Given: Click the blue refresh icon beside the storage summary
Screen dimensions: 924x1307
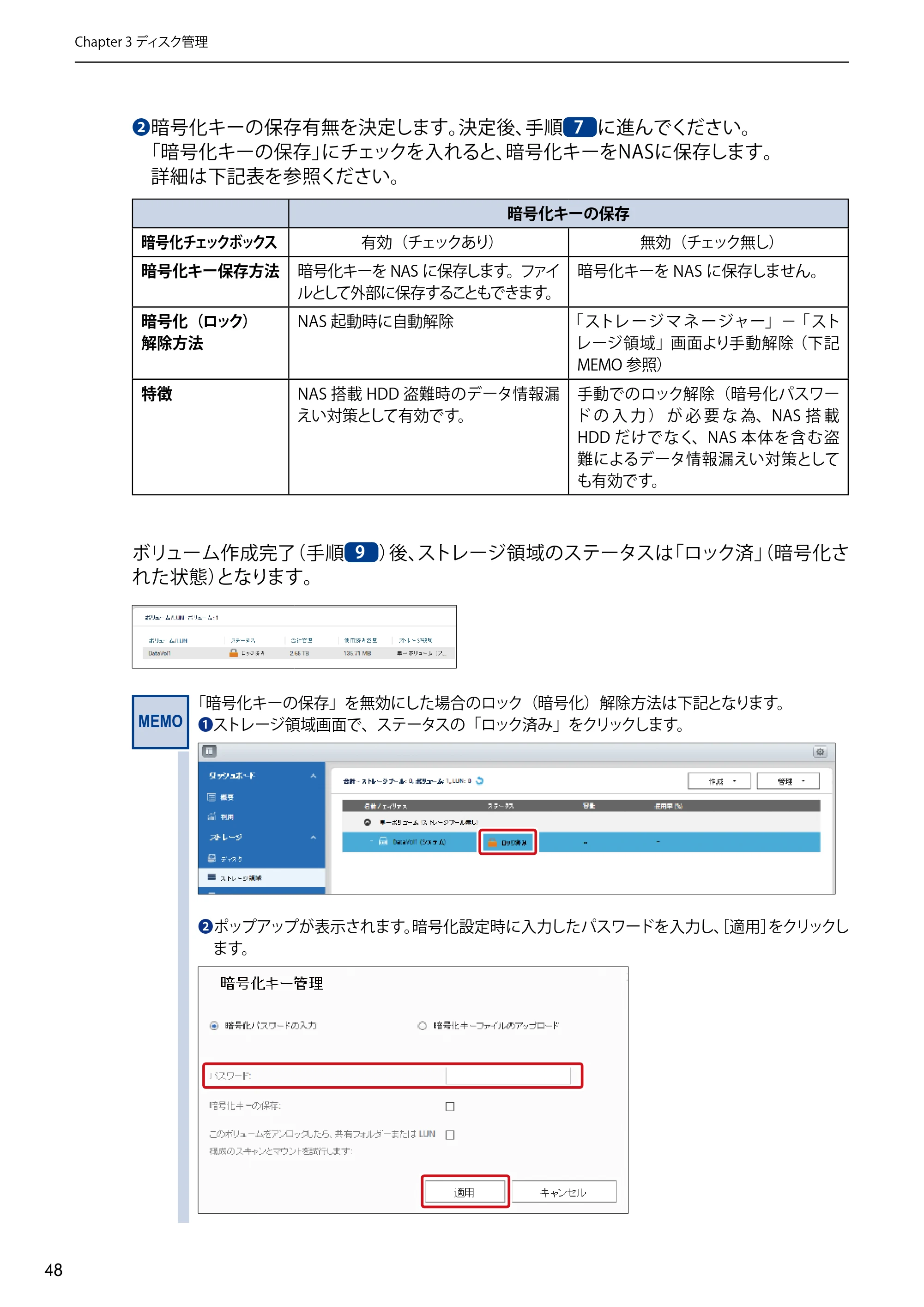Looking at the screenshot, I should click(x=480, y=780).
